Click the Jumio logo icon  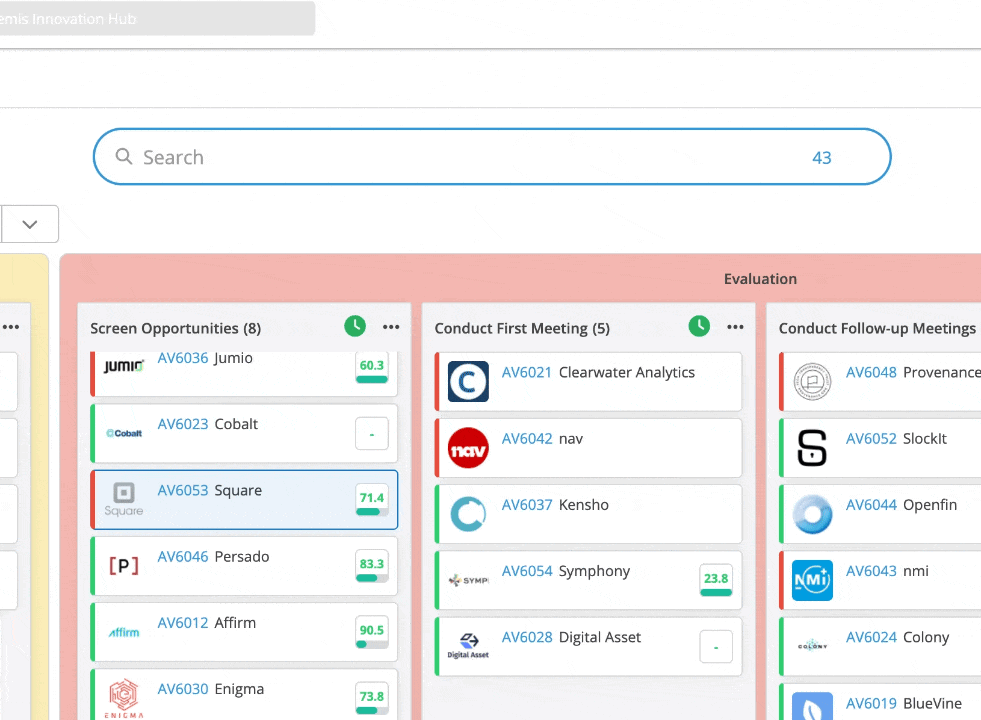(123, 365)
